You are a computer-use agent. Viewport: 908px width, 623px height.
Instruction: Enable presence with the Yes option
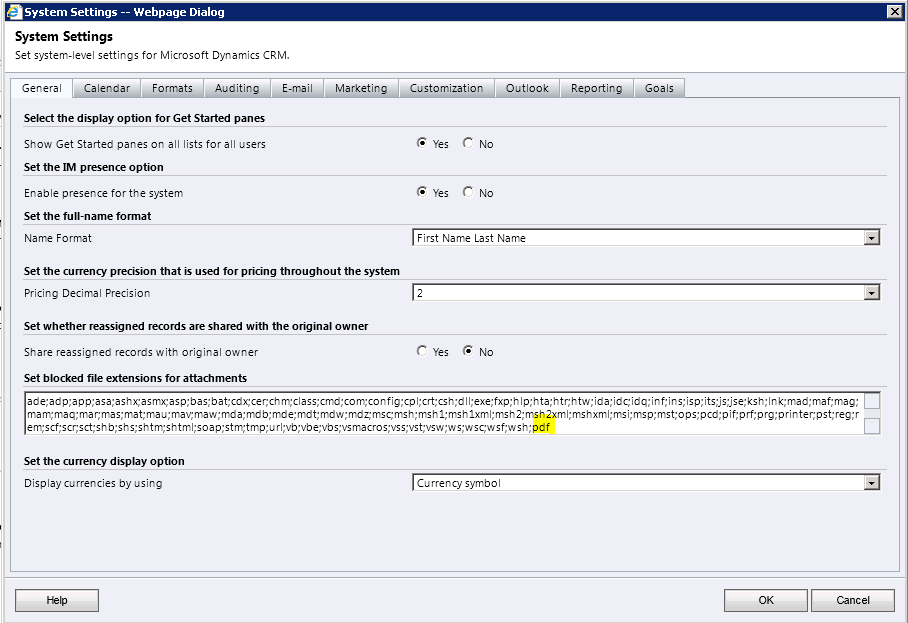[x=422, y=192]
